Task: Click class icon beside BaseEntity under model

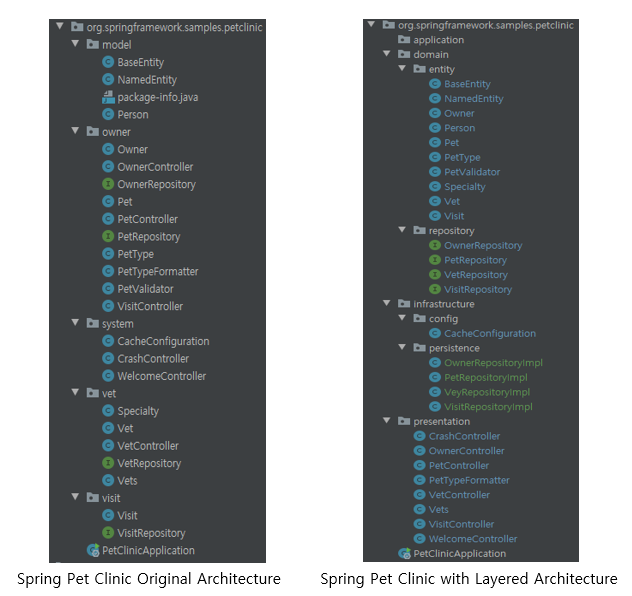Action: coord(108,62)
